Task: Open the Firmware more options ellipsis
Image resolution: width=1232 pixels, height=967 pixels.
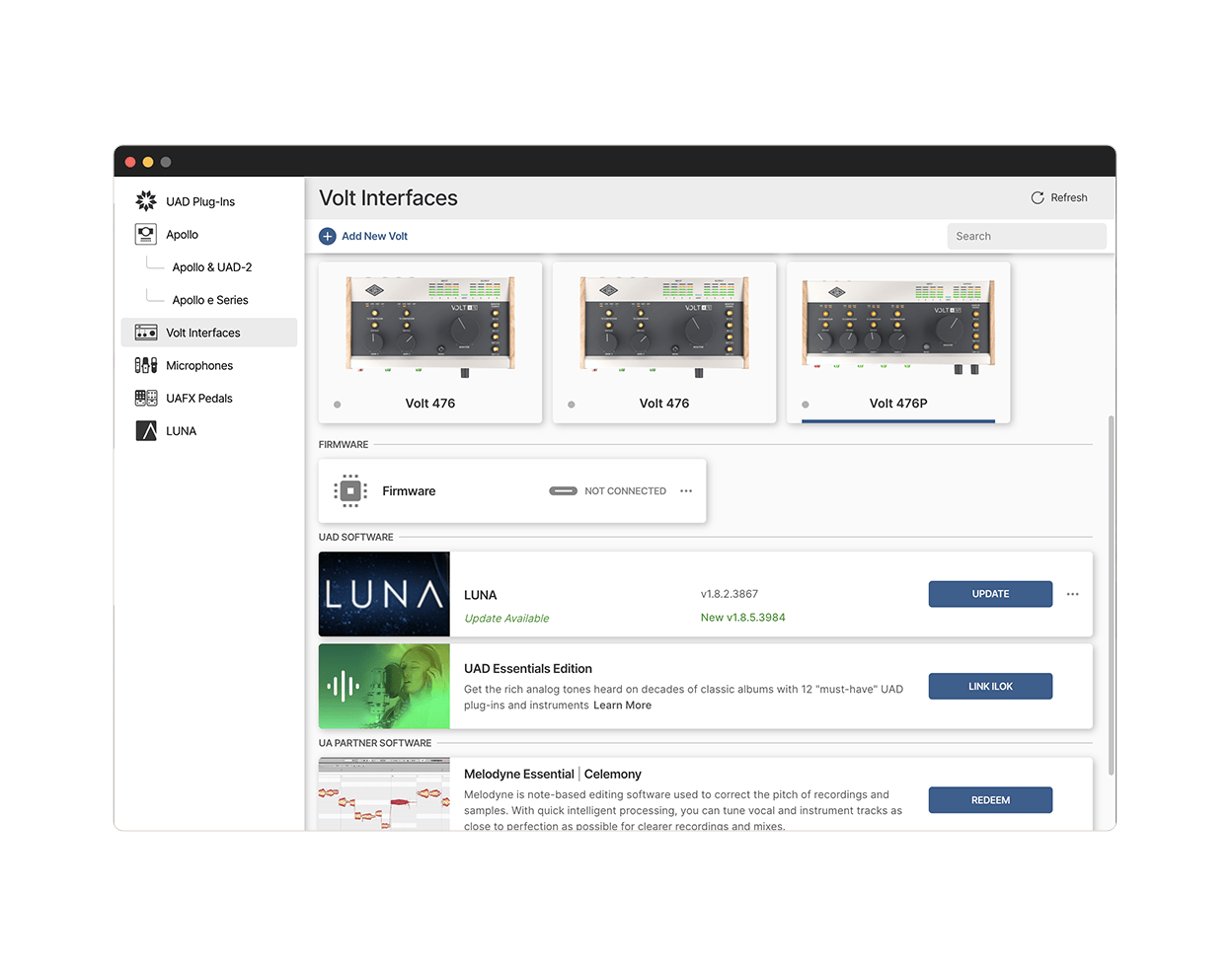Action: click(686, 490)
